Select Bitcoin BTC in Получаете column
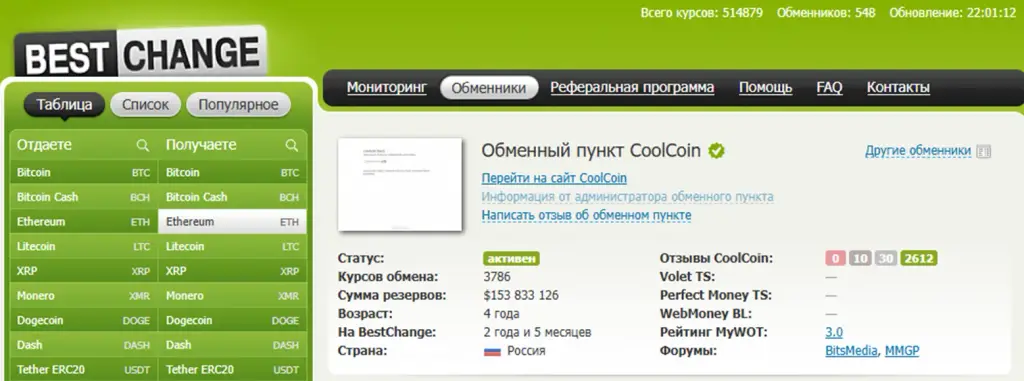Image resolution: width=1024 pixels, height=381 pixels. tap(232, 173)
